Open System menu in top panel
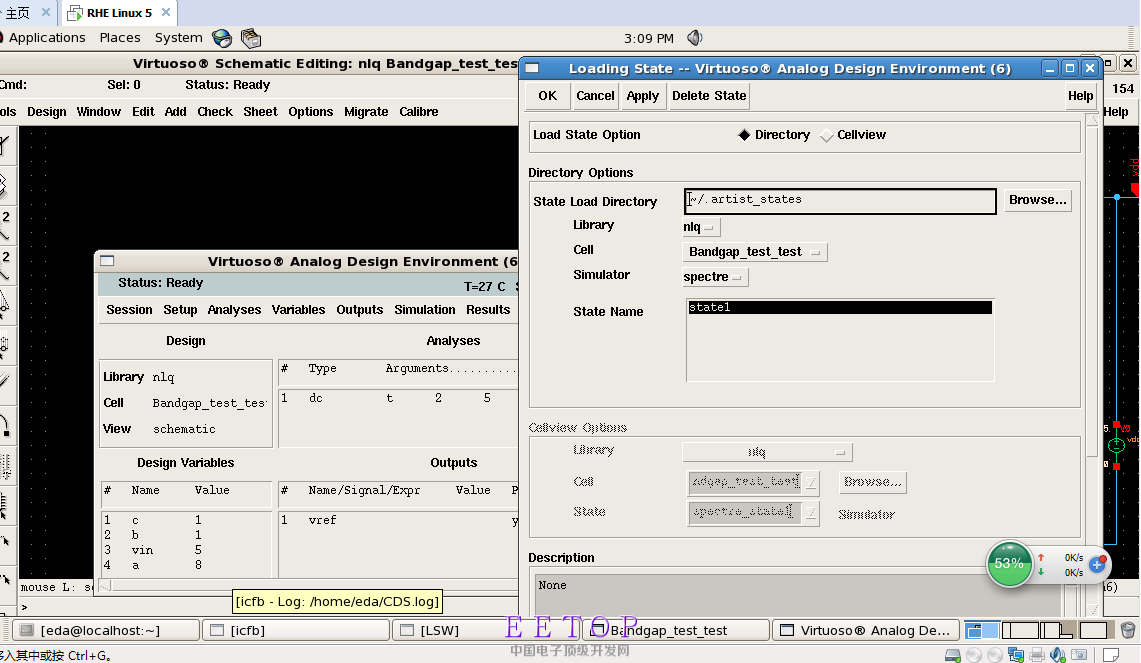 point(178,38)
